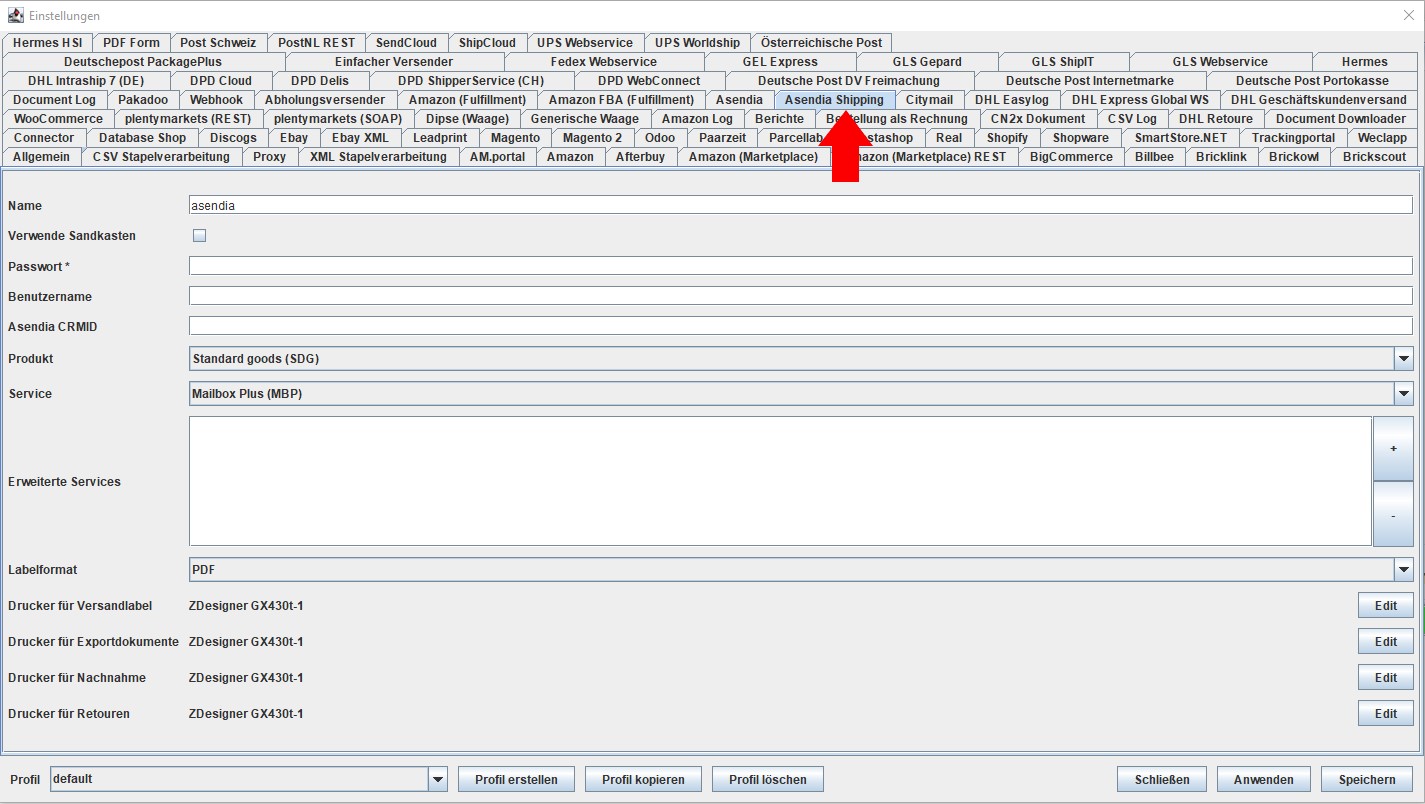The height and width of the screenshot is (804, 1425).
Task: Open the GLS Webservice tab
Action: (1220, 62)
